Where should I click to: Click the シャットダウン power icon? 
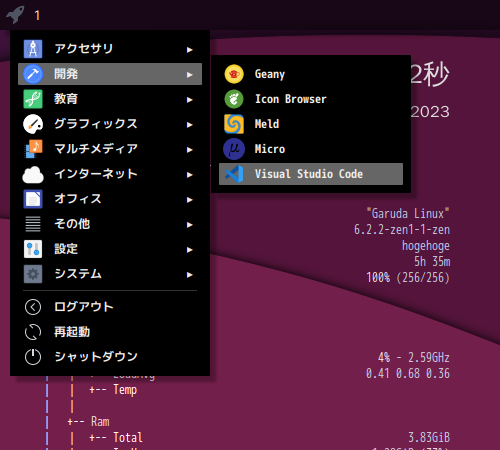click(33, 357)
